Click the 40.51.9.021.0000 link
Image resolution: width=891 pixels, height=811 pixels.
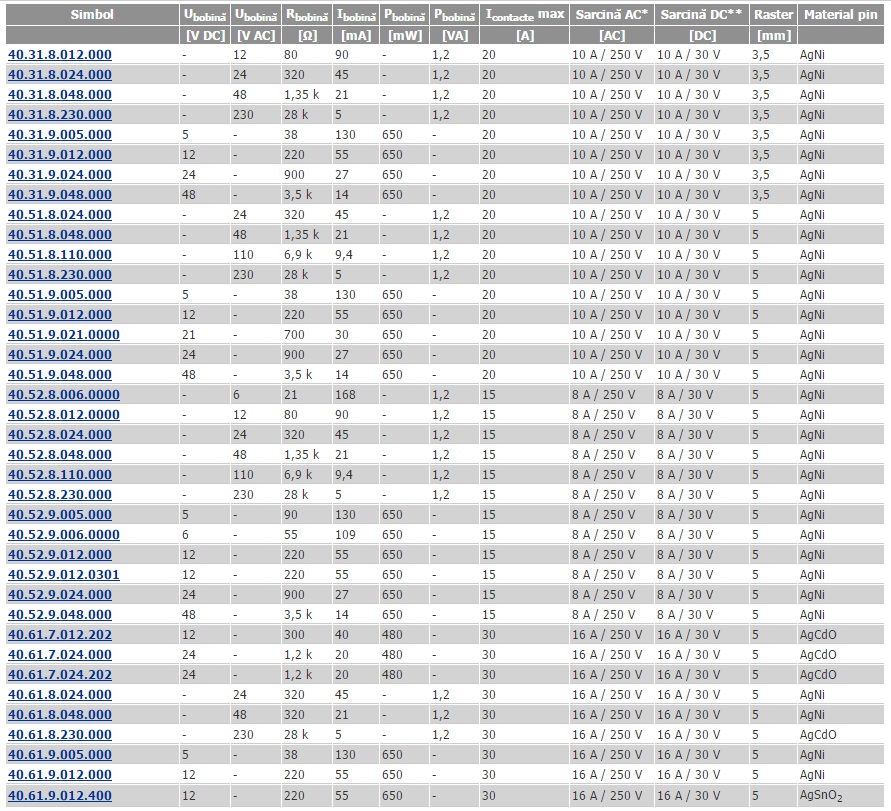click(x=64, y=335)
